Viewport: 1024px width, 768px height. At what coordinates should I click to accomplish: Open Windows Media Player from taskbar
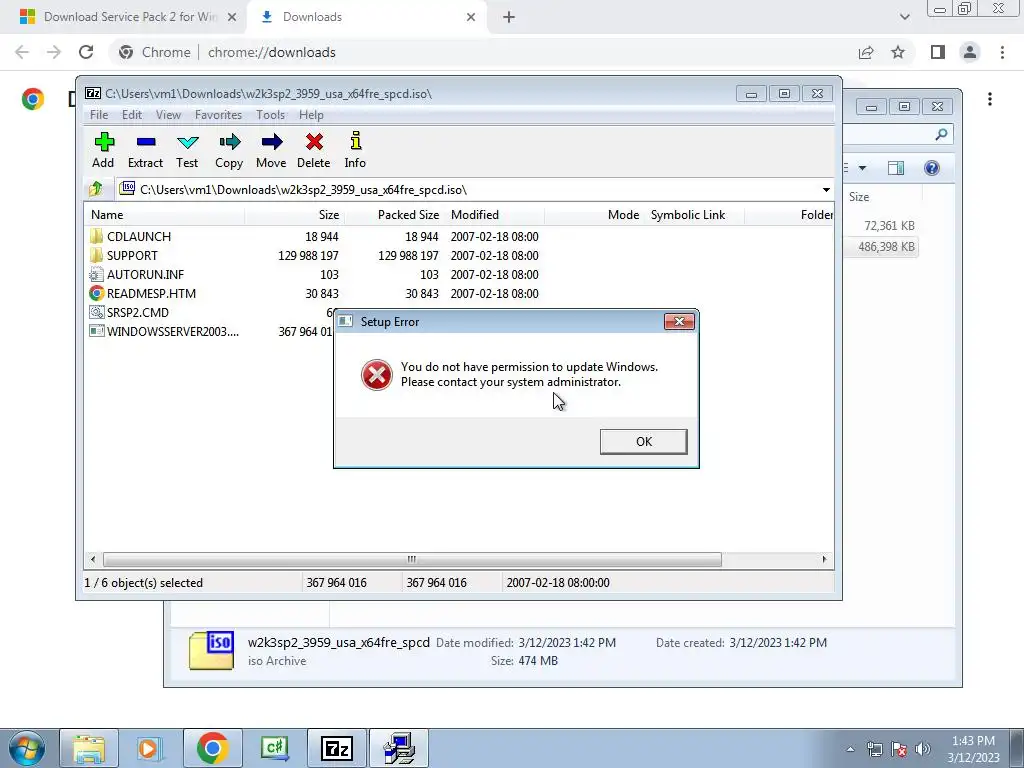(150, 748)
